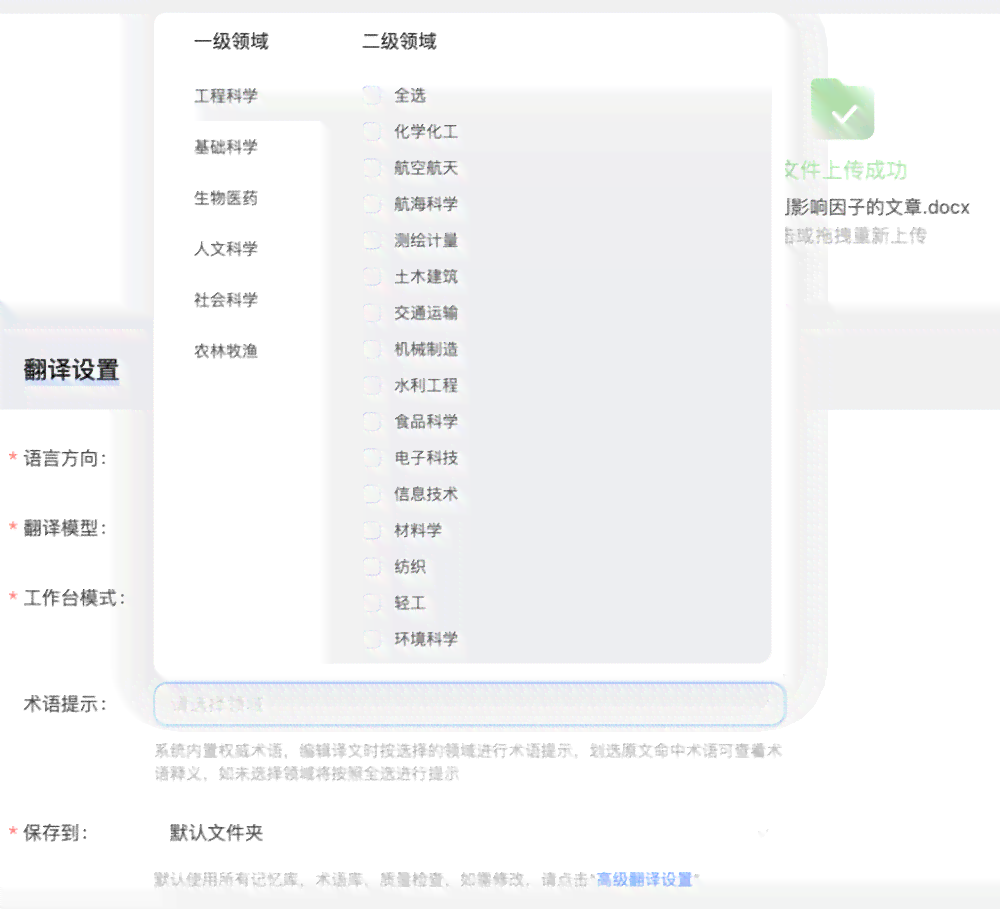This screenshot has height=909, width=1000.
Task: Open 生物医药 domain category
Action: coord(226,198)
